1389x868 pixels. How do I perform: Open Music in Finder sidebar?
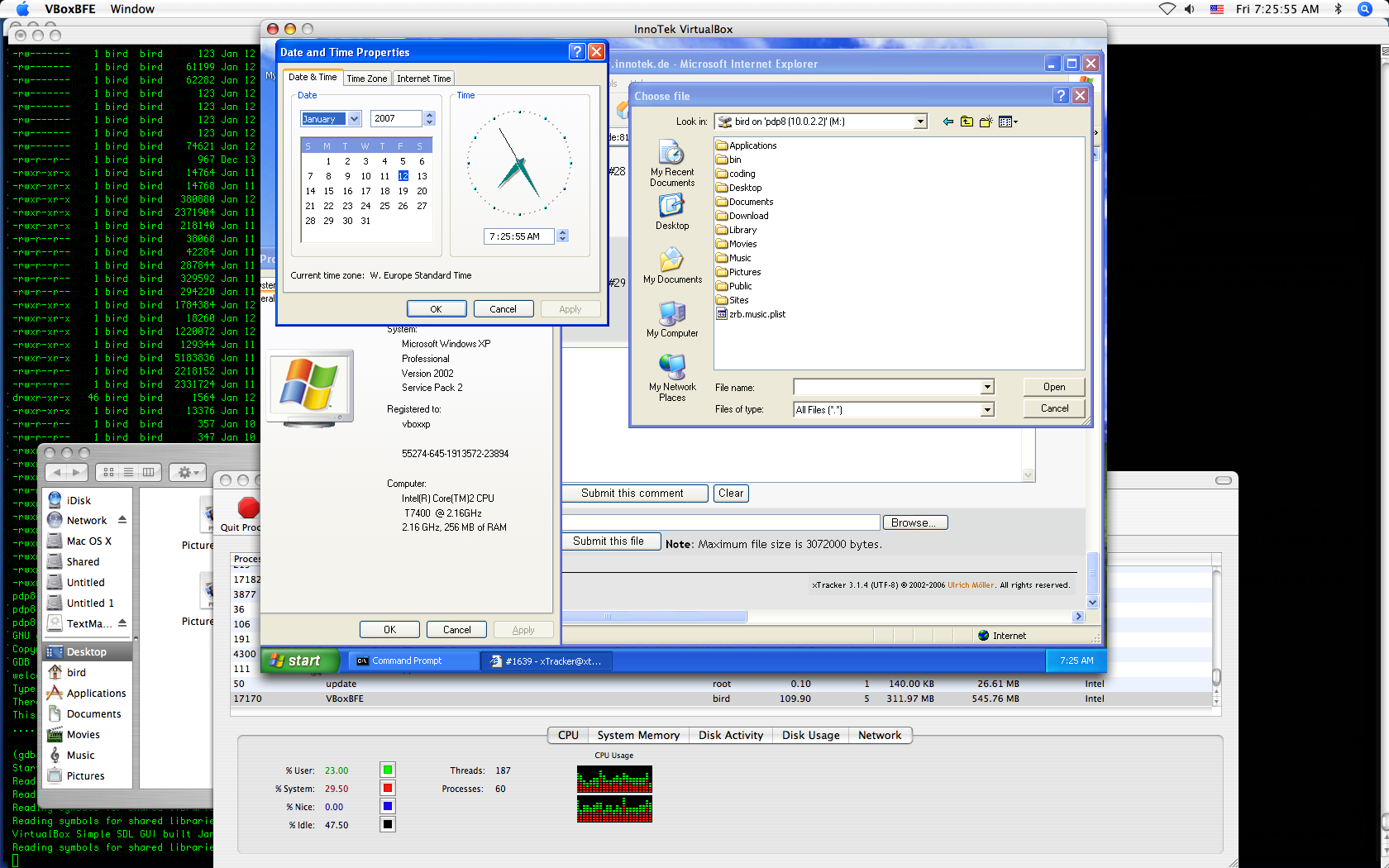coord(80,755)
